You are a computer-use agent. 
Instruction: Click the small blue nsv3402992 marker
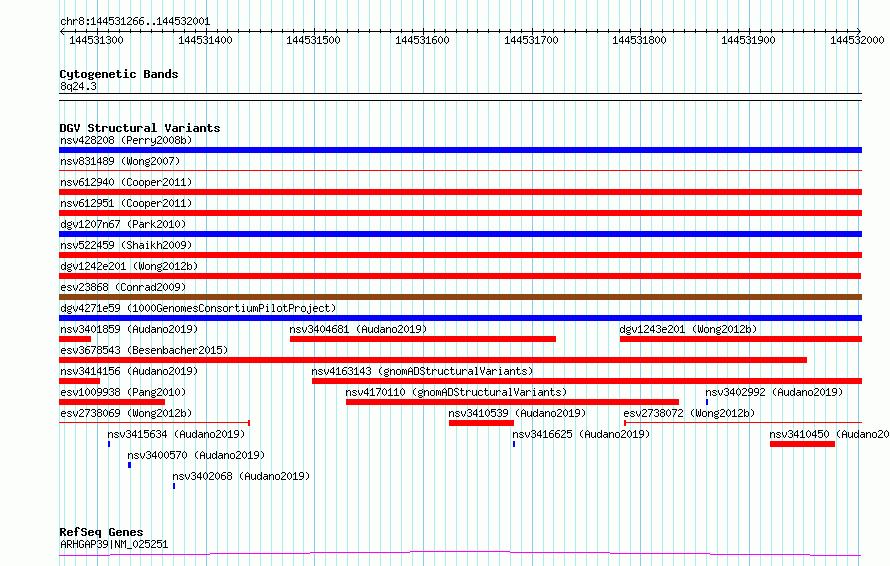pos(707,402)
